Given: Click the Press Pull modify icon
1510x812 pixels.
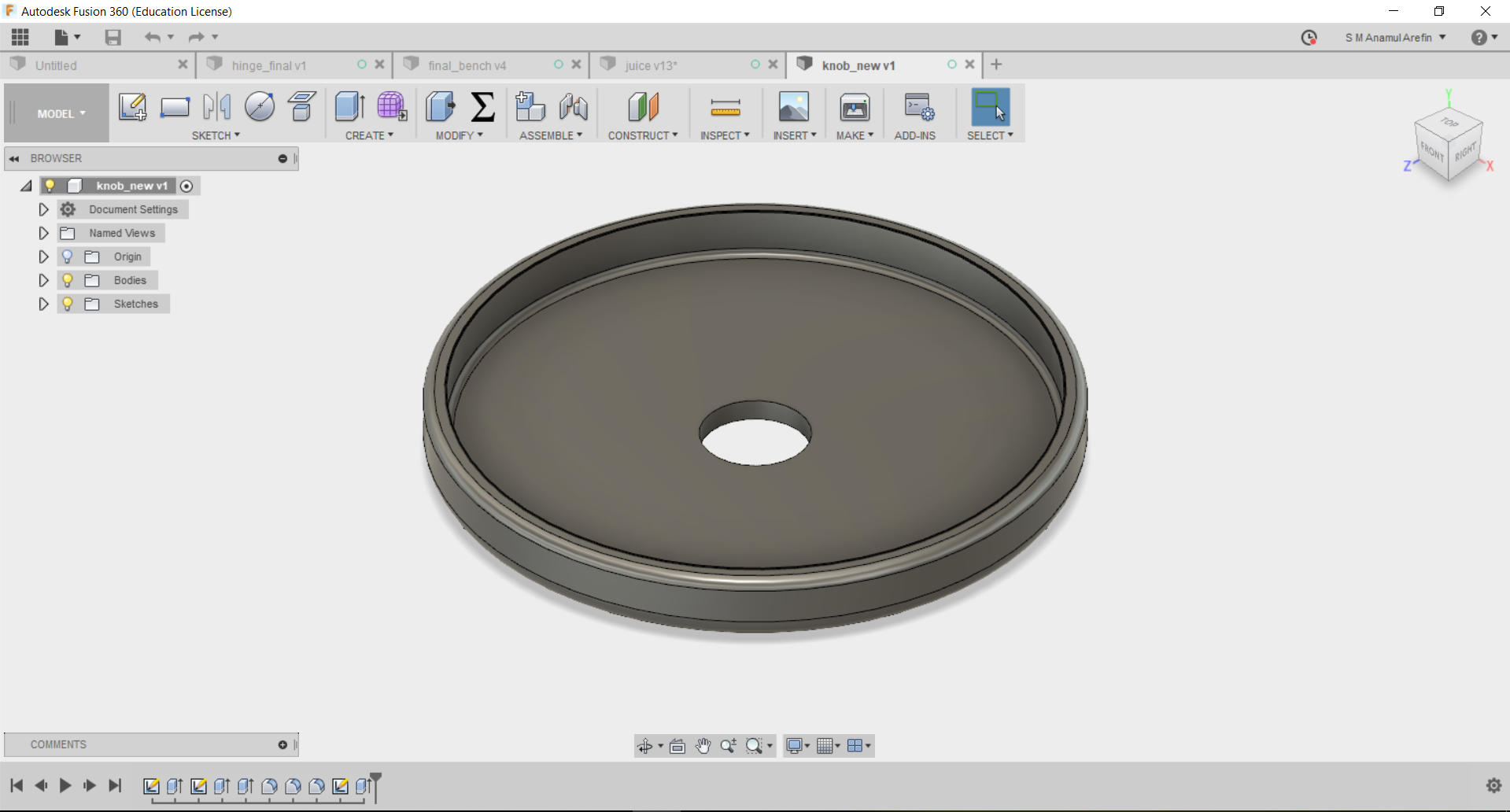Looking at the screenshot, I should point(440,107).
